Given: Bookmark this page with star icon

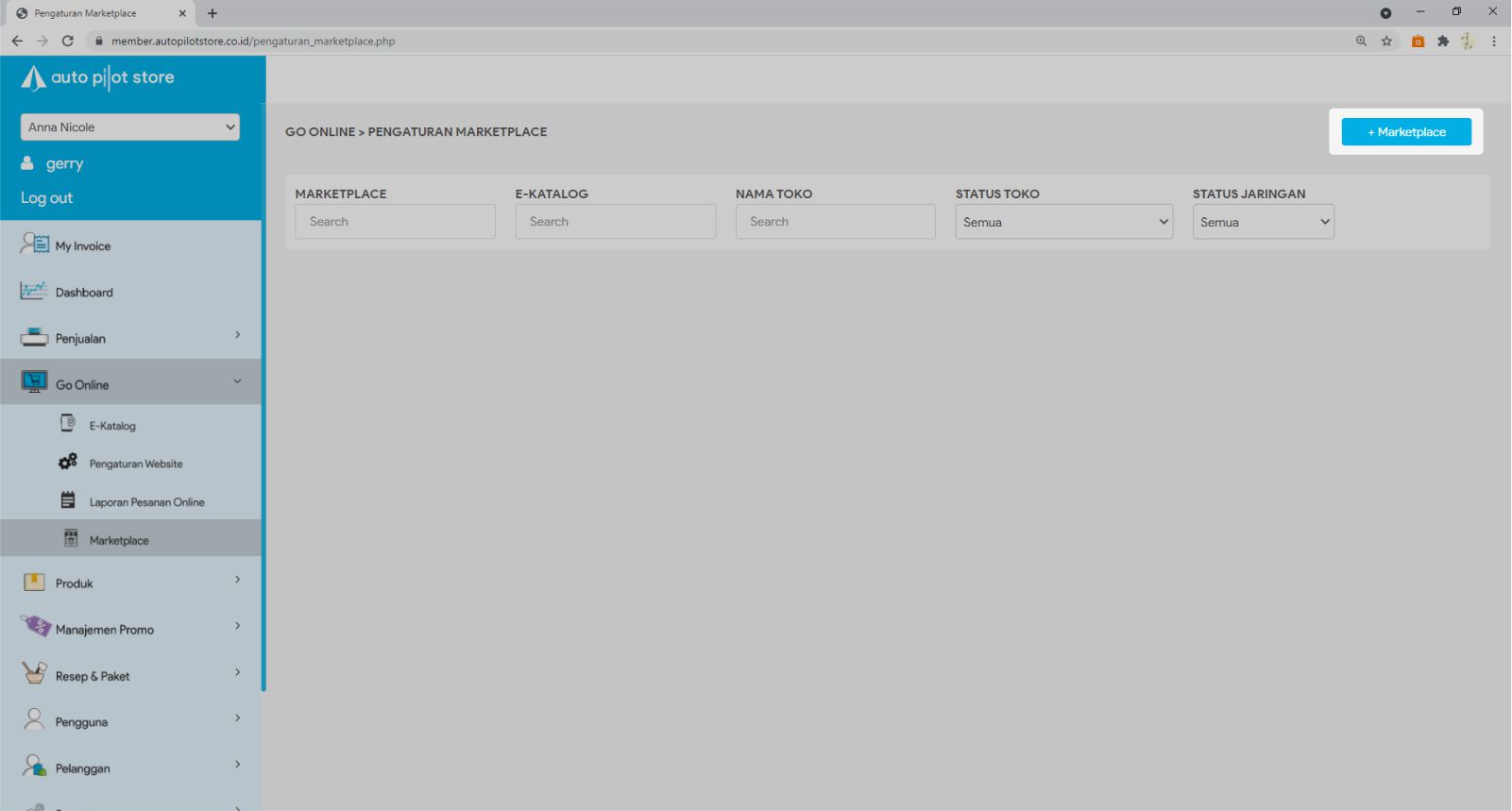Looking at the screenshot, I should (x=1386, y=41).
